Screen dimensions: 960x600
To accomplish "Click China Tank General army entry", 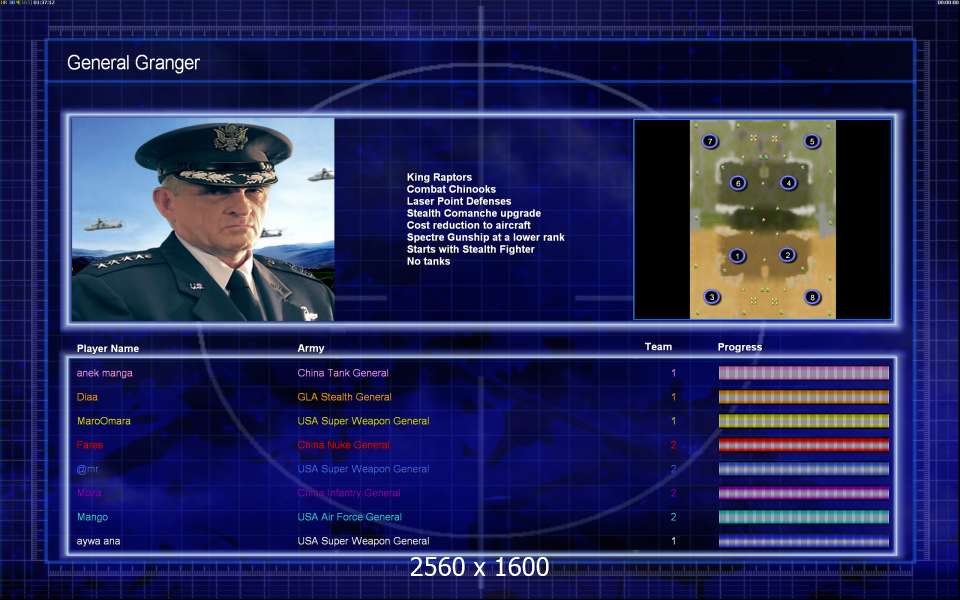I will point(343,373).
